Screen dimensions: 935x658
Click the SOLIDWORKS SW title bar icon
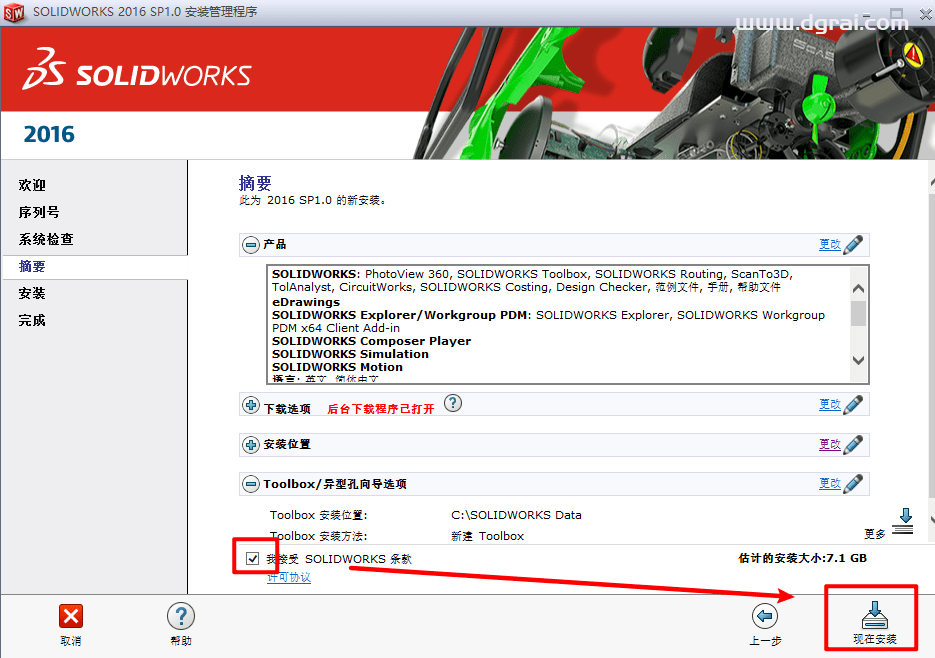(x=14, y=12)
